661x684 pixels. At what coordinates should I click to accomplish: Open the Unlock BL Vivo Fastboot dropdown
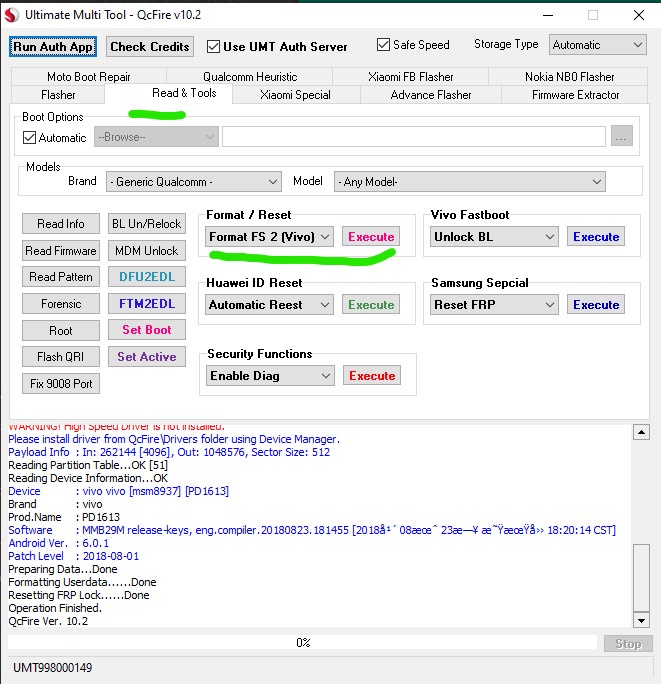point(494,236)
